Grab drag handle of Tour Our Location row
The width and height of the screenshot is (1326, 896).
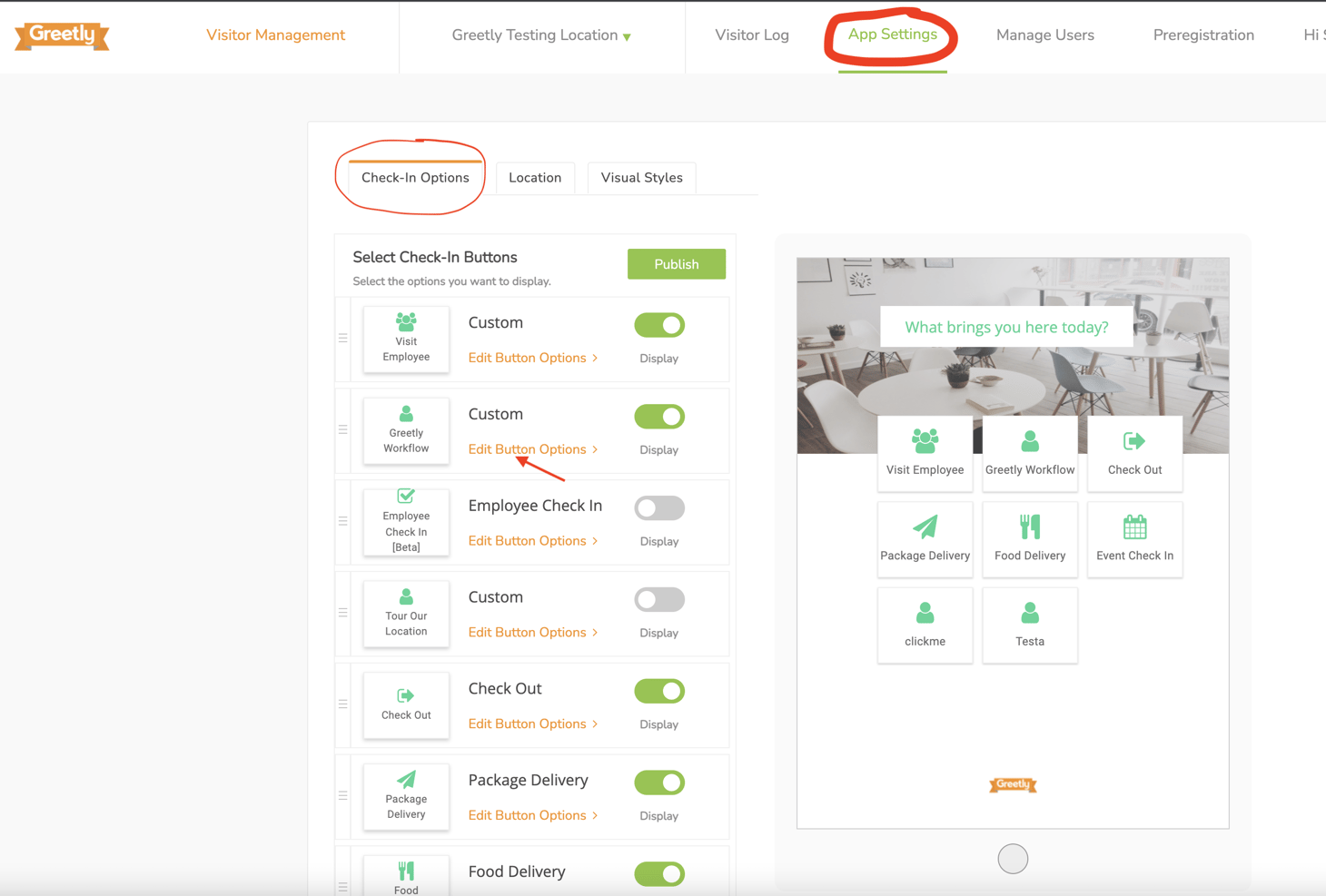click(x=343, y=613)
